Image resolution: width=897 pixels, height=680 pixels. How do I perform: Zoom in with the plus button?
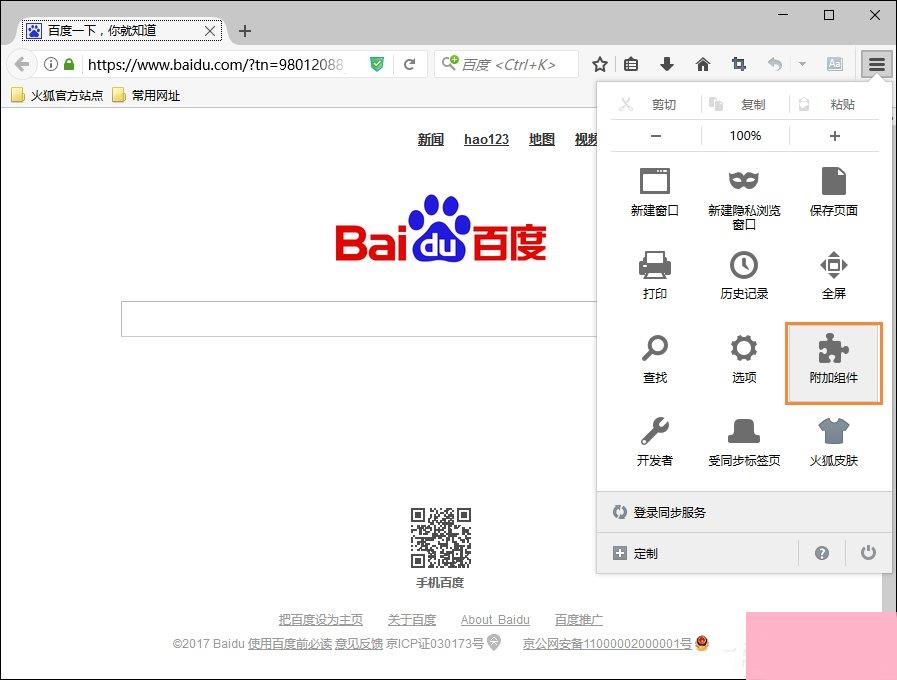click(x=834, y=136)
